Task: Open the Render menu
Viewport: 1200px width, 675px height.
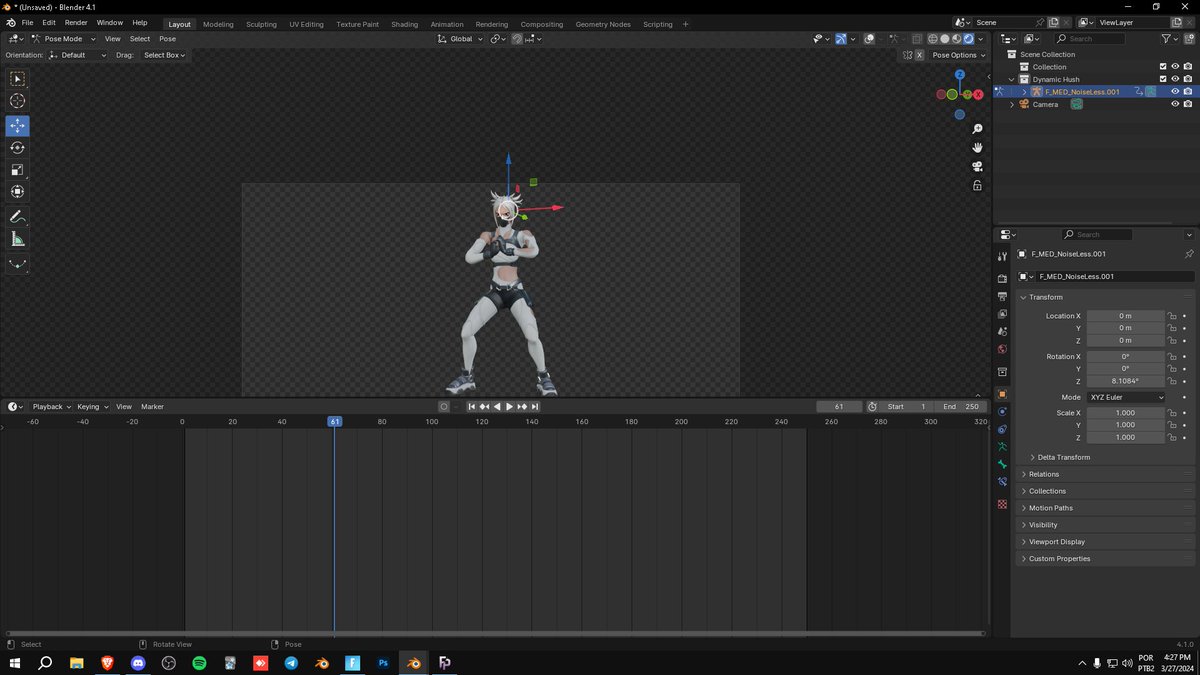Action: (x=76, y=22)
